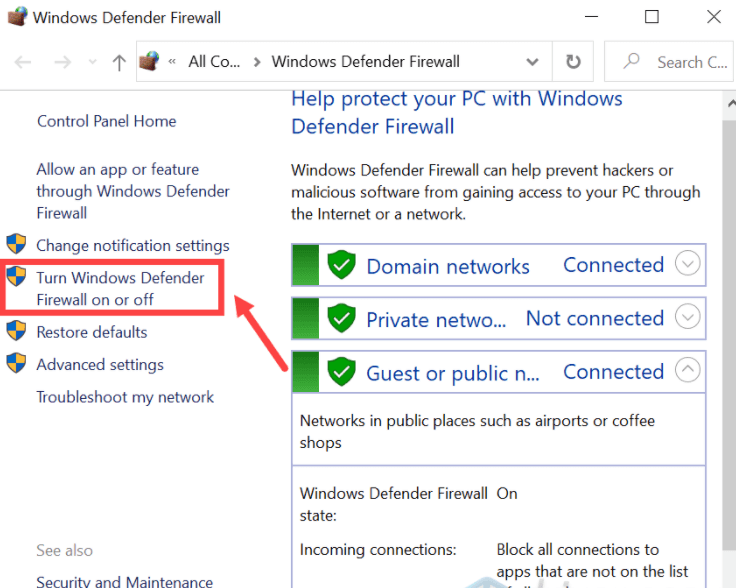The width and height of the screenshot is (736, 588).
Task: Click the green shield beside Guest or public networks
Action: coord(342,372)
